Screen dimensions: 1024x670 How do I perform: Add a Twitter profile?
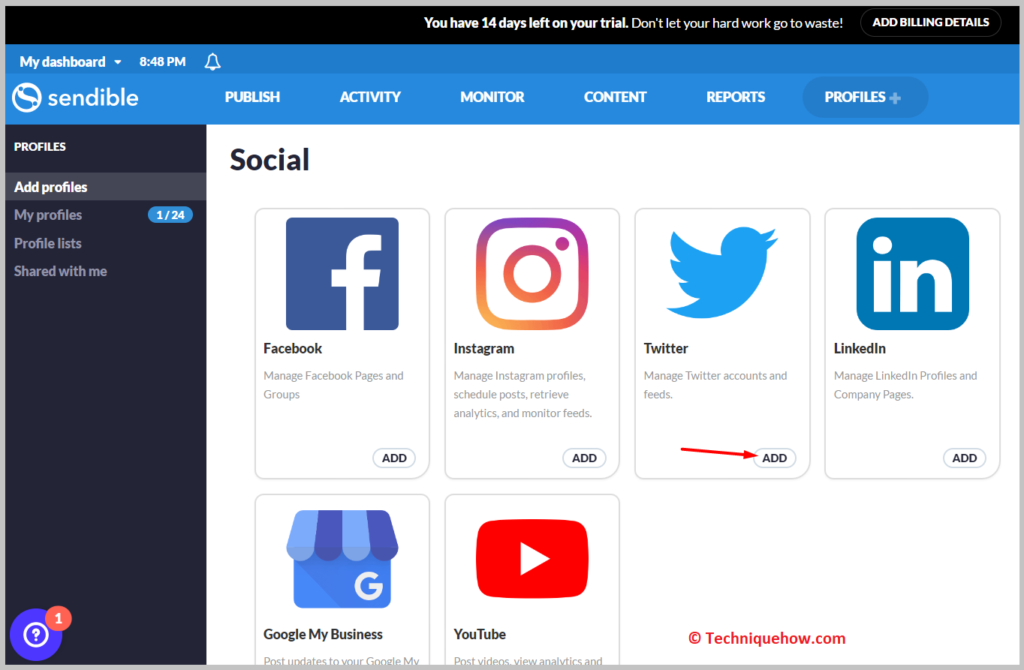pyautogui.click(x=774, y=458)
